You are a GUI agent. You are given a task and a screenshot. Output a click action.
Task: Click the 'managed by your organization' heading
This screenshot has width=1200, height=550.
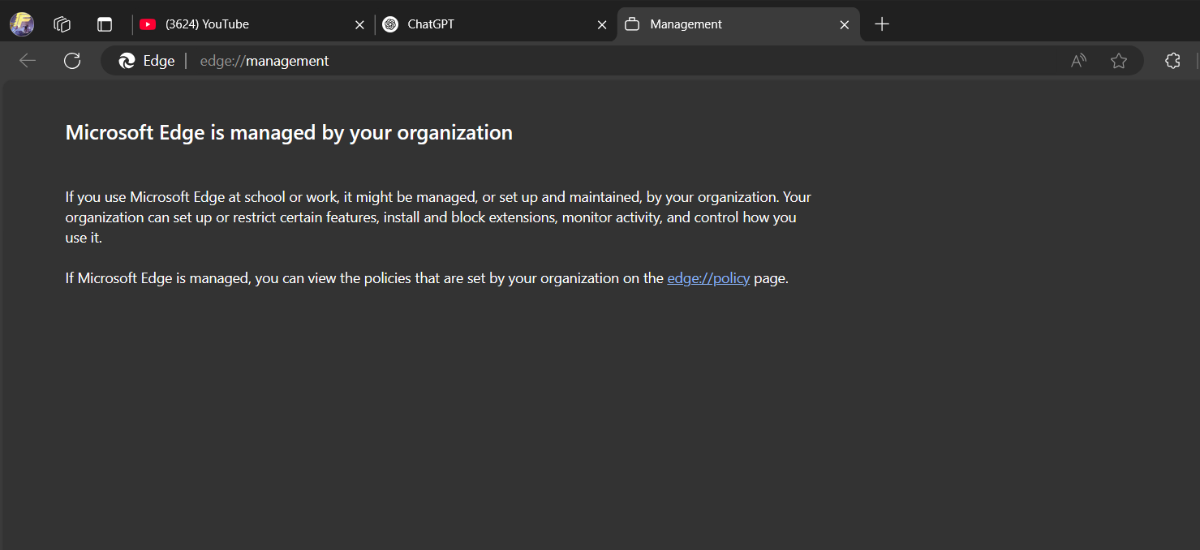tap(288, 133)
